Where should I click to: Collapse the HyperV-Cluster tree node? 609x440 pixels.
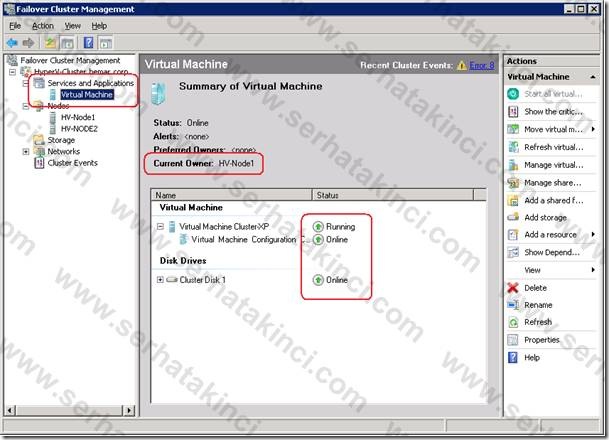13,72
